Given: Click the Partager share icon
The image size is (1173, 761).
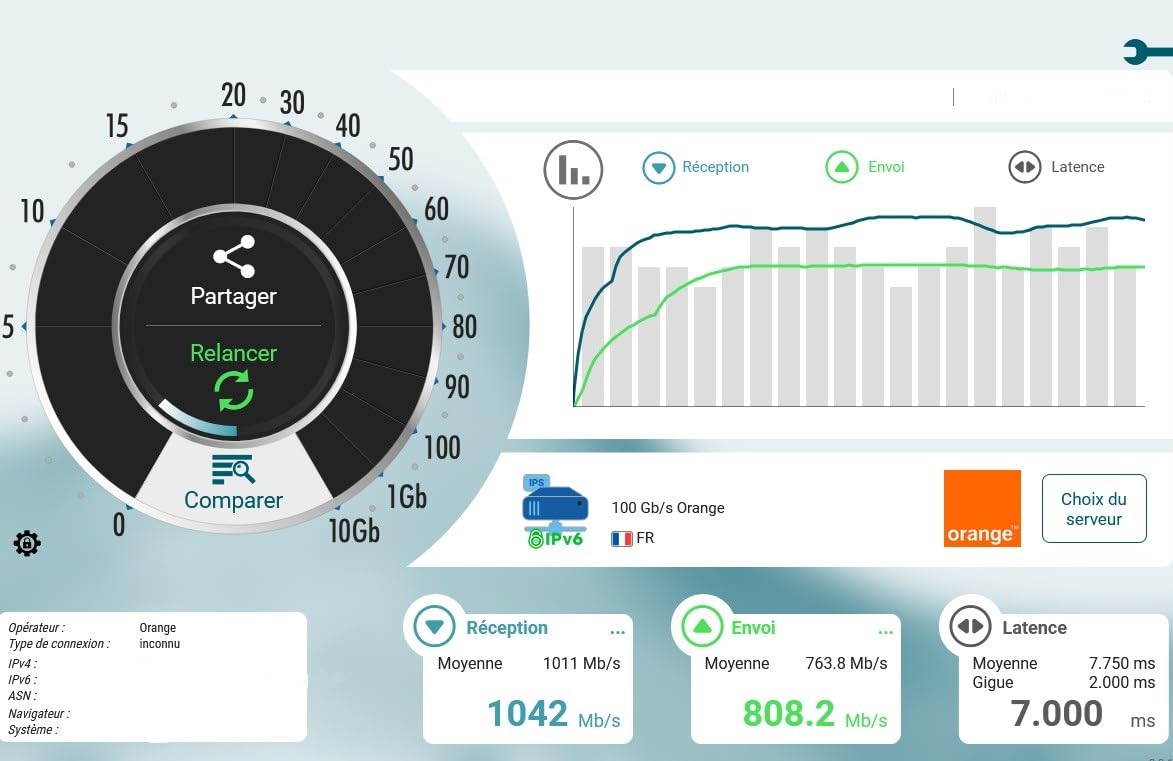Looking at the screenshot, I should pyautogui.click(x=234, y=257).
